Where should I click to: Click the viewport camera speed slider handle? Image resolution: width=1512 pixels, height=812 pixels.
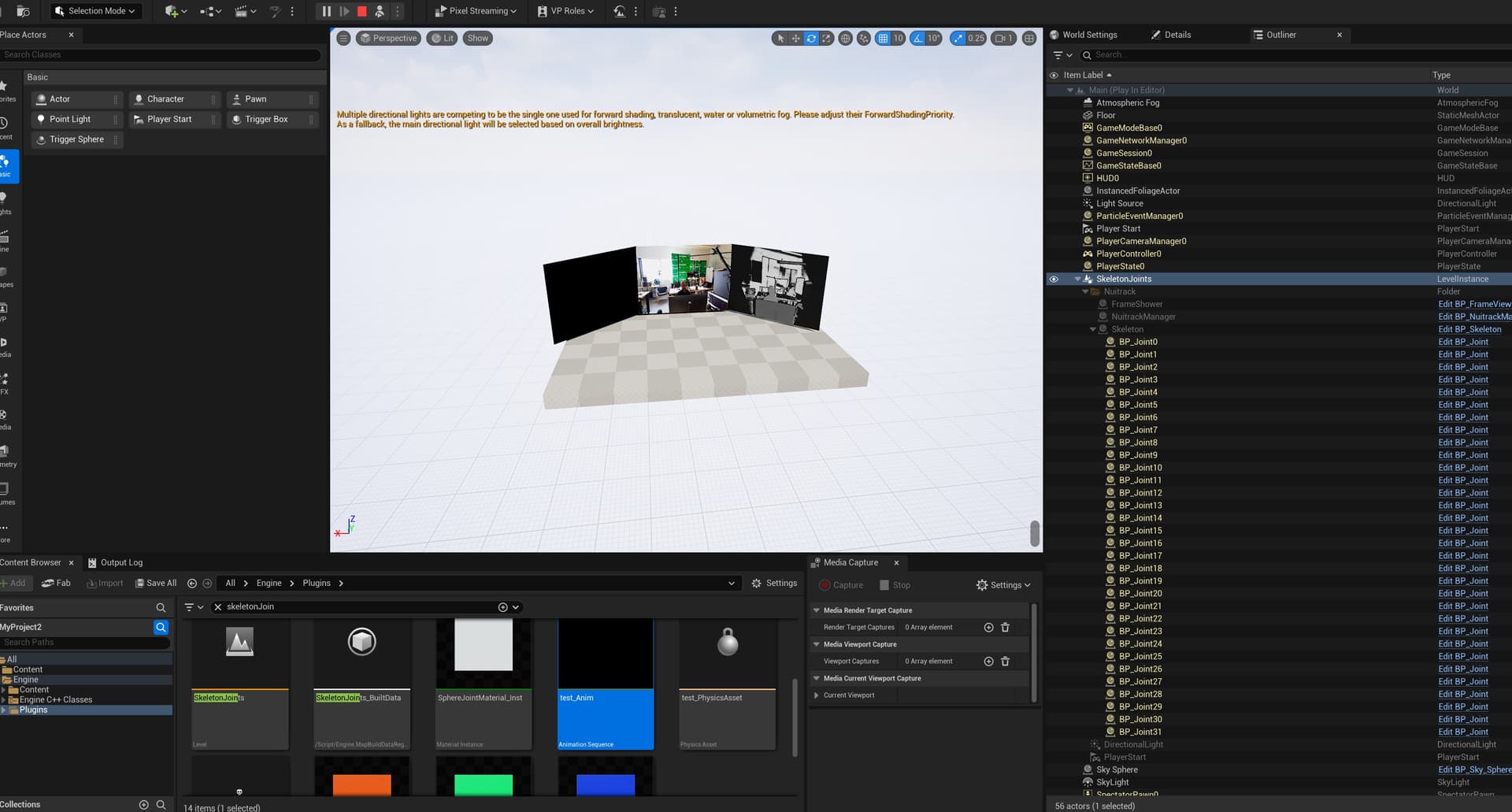tap(1034, 533)
